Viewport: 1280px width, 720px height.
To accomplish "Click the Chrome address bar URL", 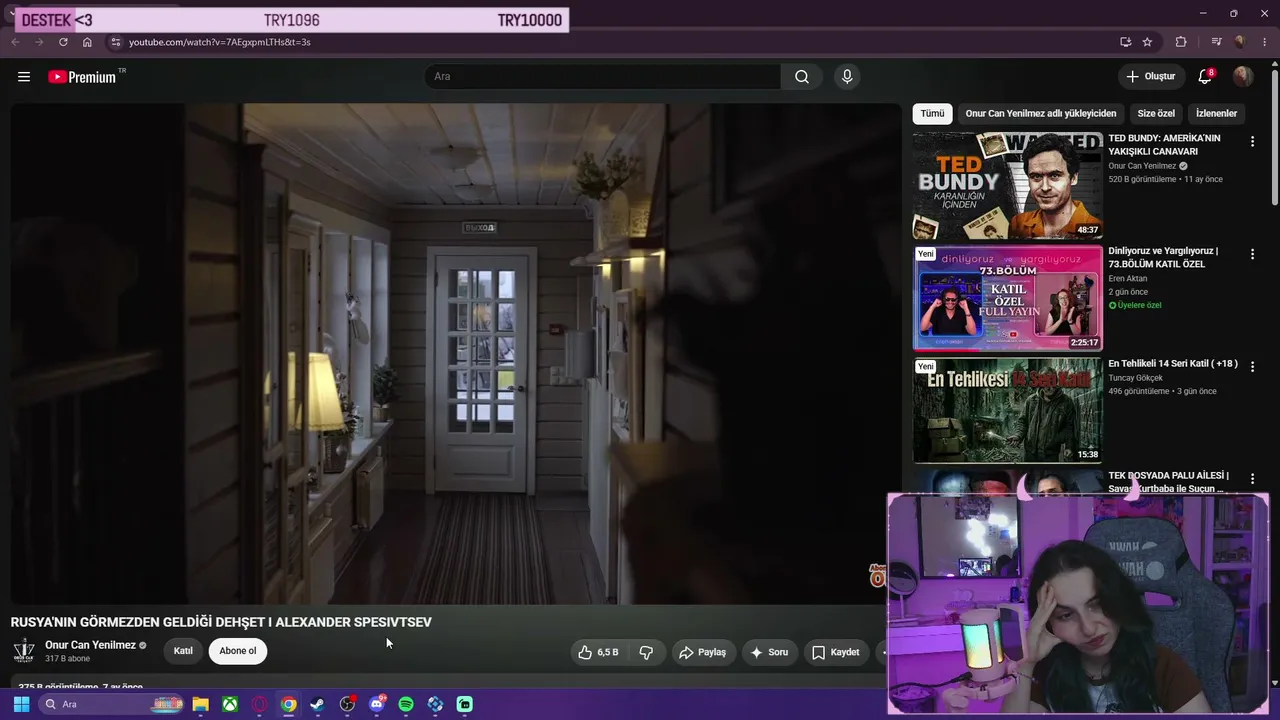I will (x=219, y=42).
